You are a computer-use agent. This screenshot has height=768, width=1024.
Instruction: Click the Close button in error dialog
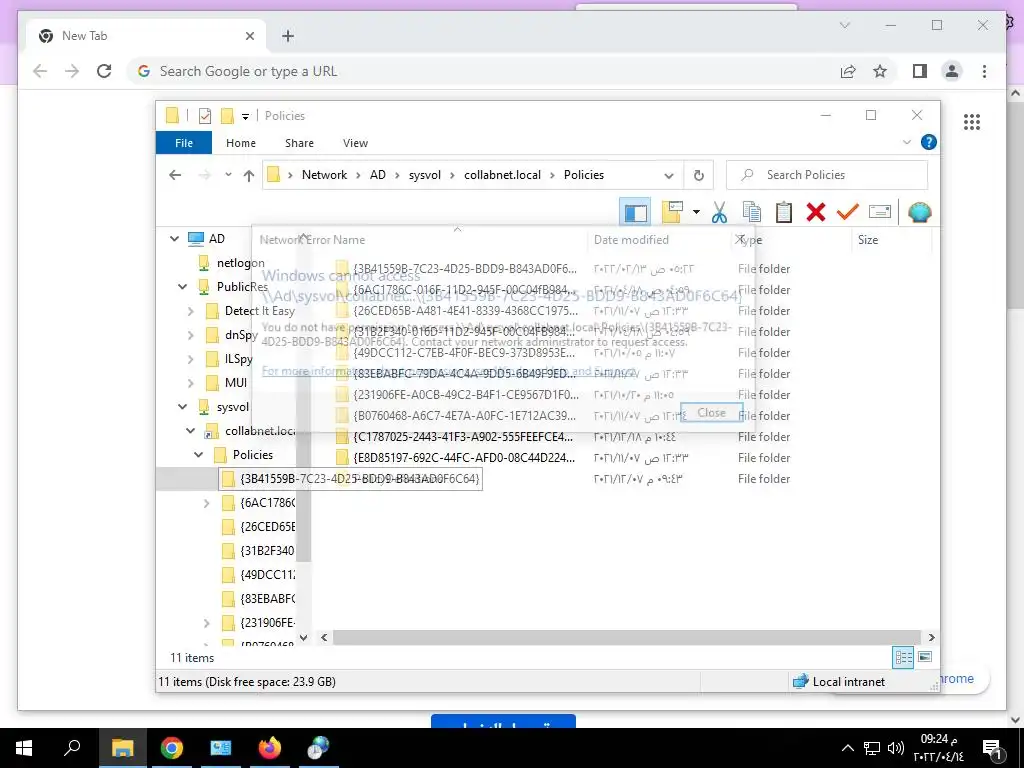point(711,413)
